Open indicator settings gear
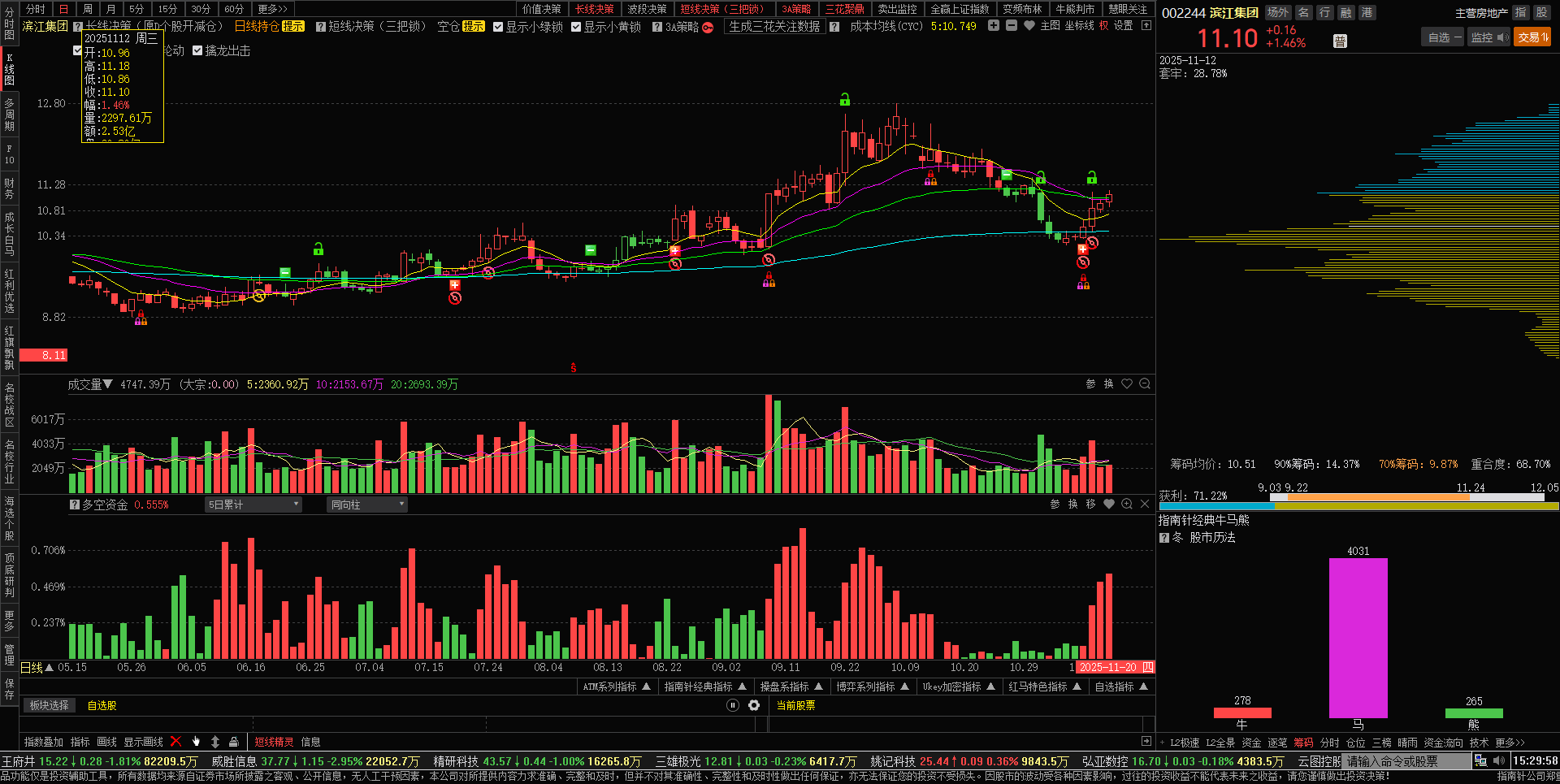 [754, 705]
